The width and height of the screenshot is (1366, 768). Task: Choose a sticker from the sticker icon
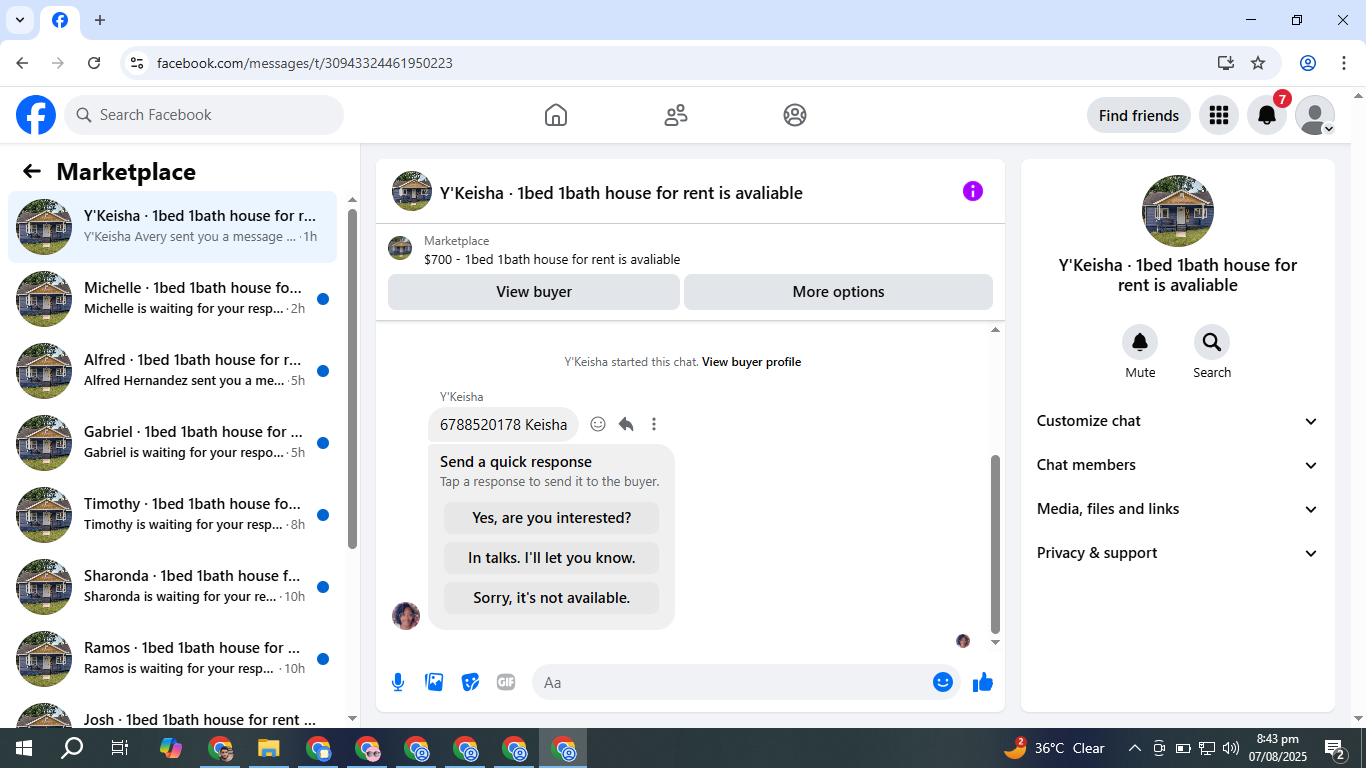click(x=470, y=682)
